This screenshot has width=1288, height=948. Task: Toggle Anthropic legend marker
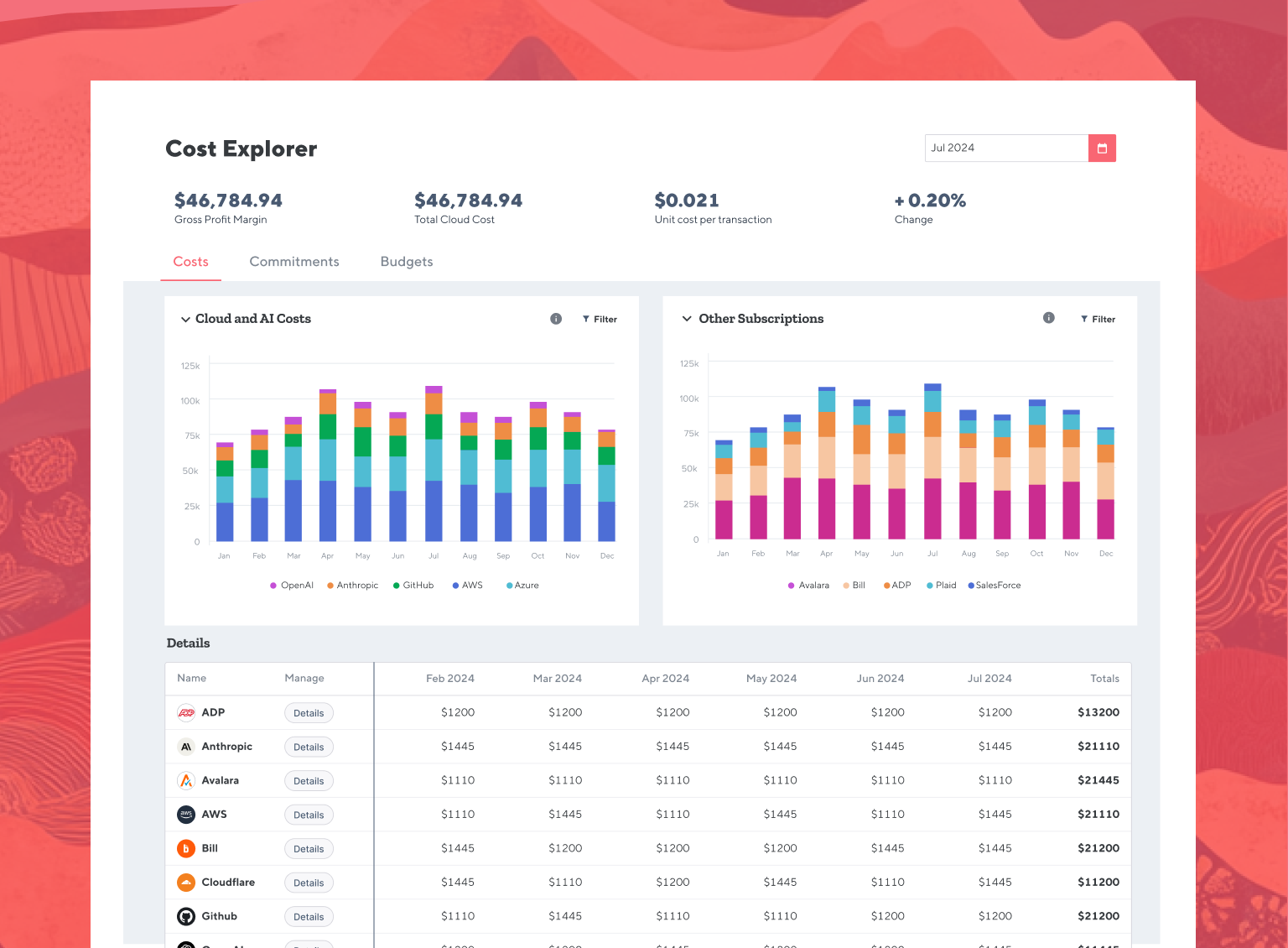[x=330, y=586]
